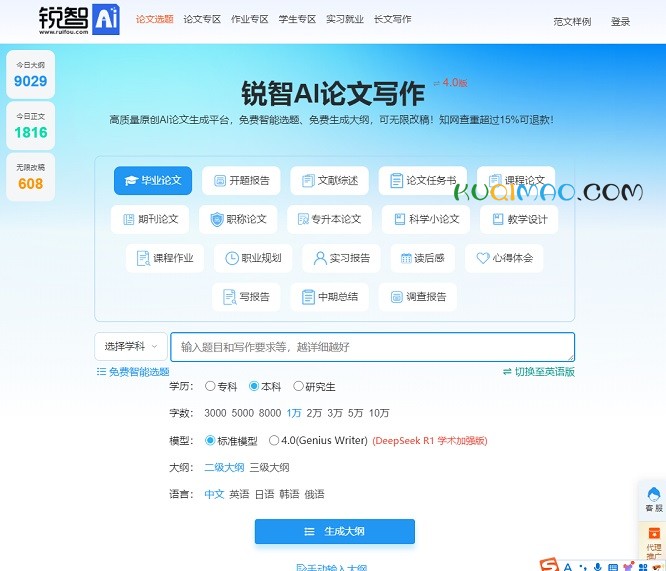The height and width of the screenshot is (571, 666).
Task: Set word count to 8000
Action: tap(270, 413)
